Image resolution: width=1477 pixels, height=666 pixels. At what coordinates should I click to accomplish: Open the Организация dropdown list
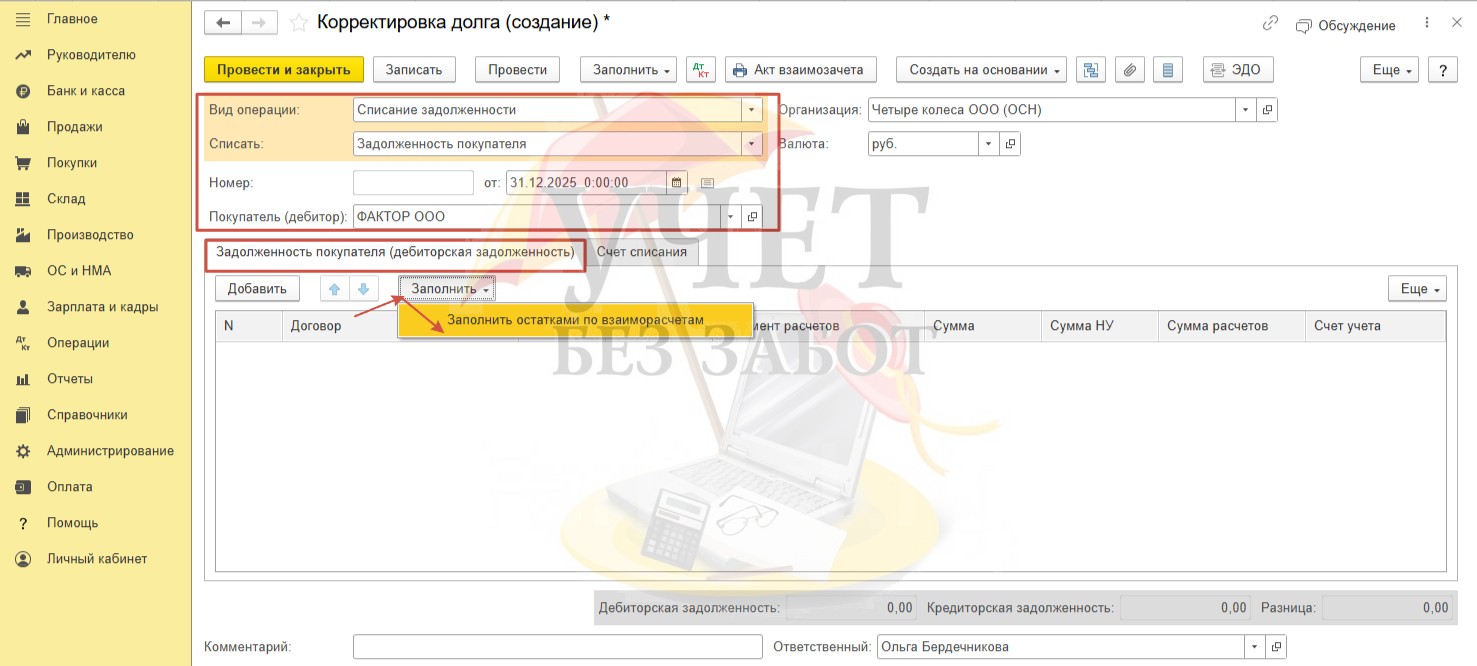pos(1245,110)
